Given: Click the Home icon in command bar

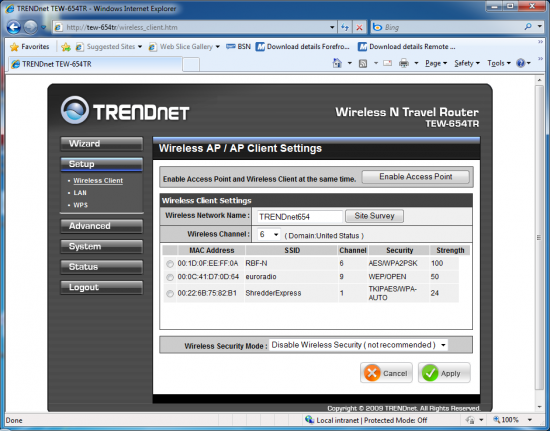Looking at the screenshot, I should pos(337,63).
